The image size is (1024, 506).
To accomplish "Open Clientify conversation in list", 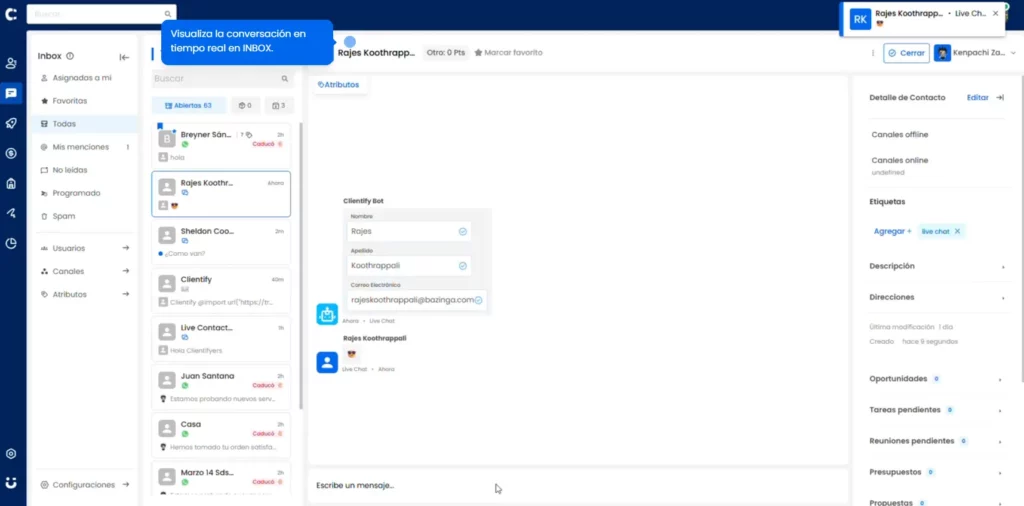I will [x=221, y=291].
